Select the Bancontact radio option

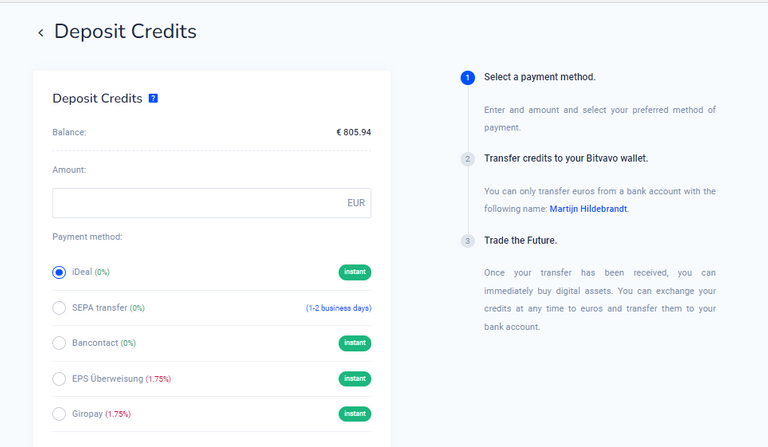(59, 343)
